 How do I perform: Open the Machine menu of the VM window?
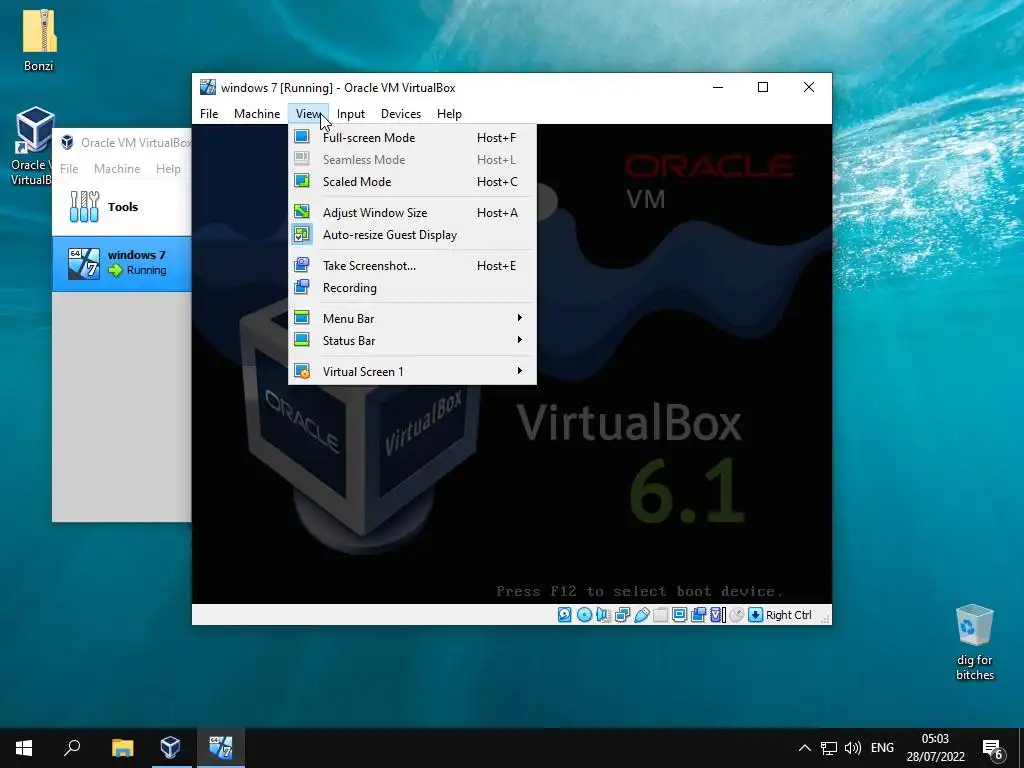tap(257, 114)
